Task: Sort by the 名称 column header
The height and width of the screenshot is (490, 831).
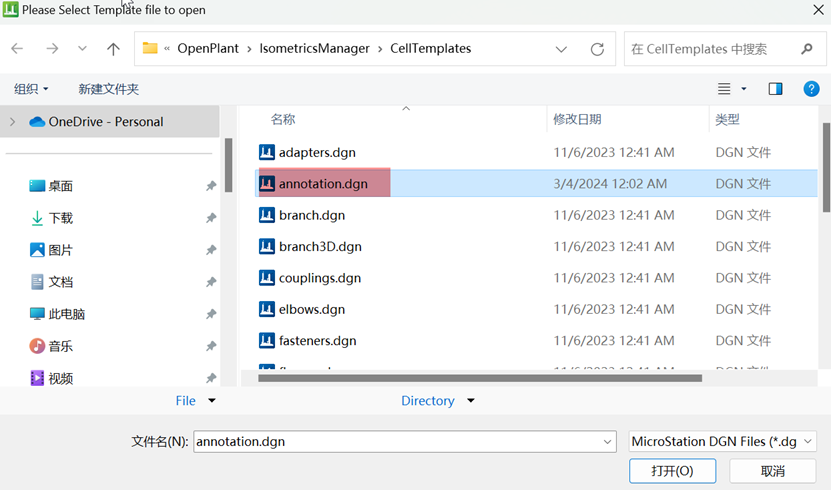Action: (283, 120)
